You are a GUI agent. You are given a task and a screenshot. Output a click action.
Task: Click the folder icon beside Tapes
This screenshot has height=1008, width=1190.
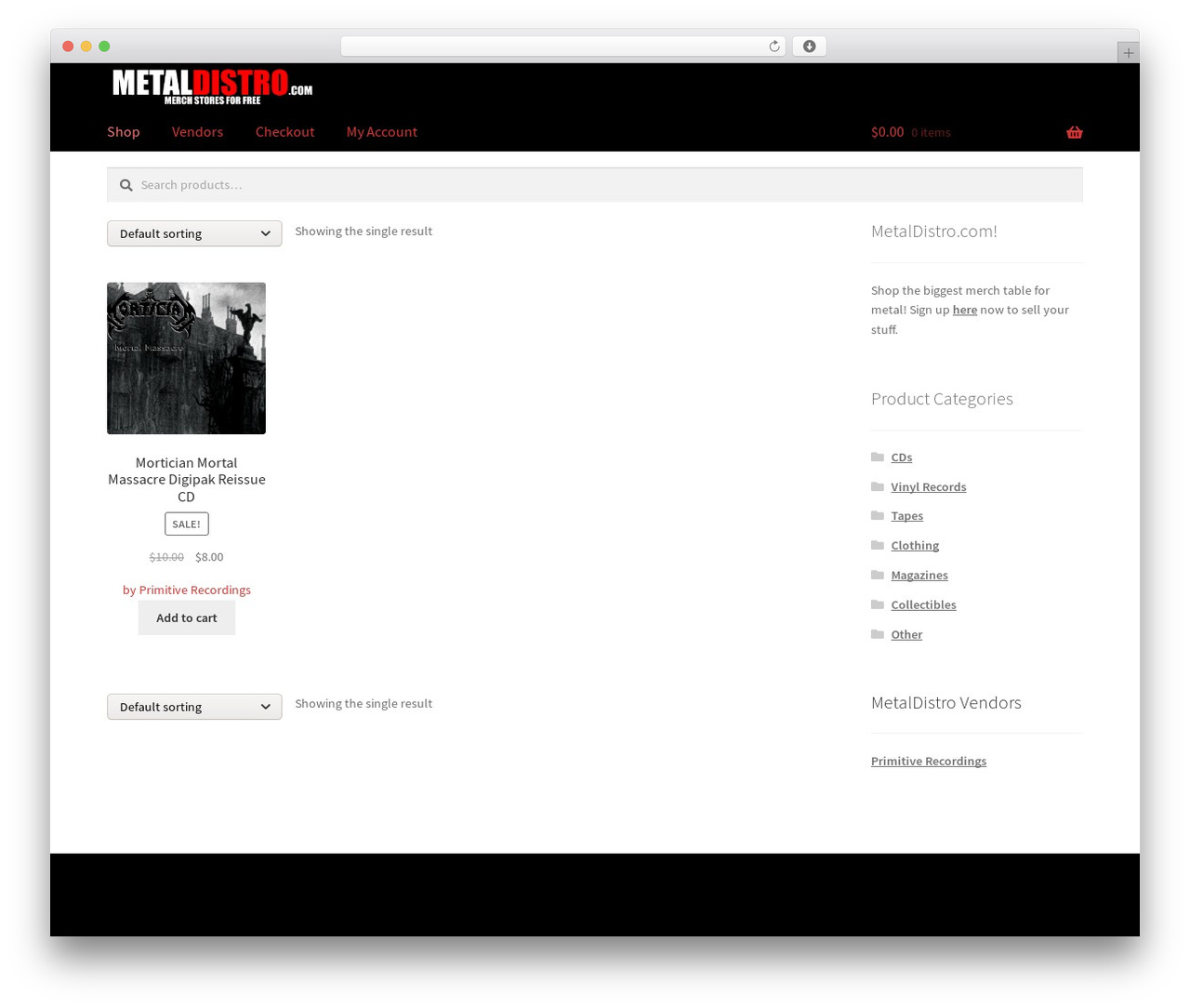pos(878,515)
